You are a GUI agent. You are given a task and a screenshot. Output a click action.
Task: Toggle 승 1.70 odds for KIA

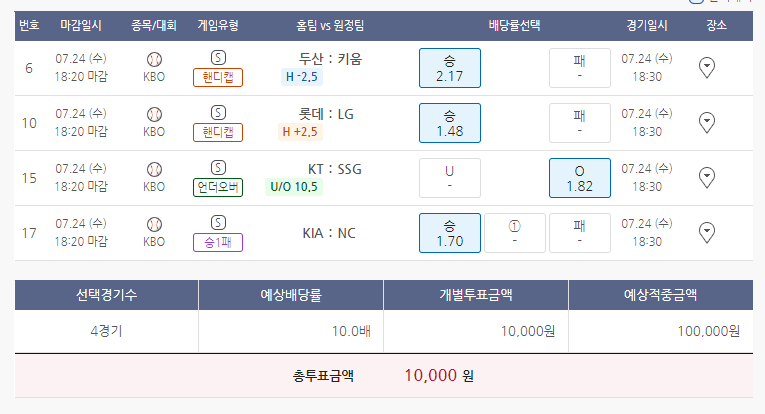pos(449,233)
